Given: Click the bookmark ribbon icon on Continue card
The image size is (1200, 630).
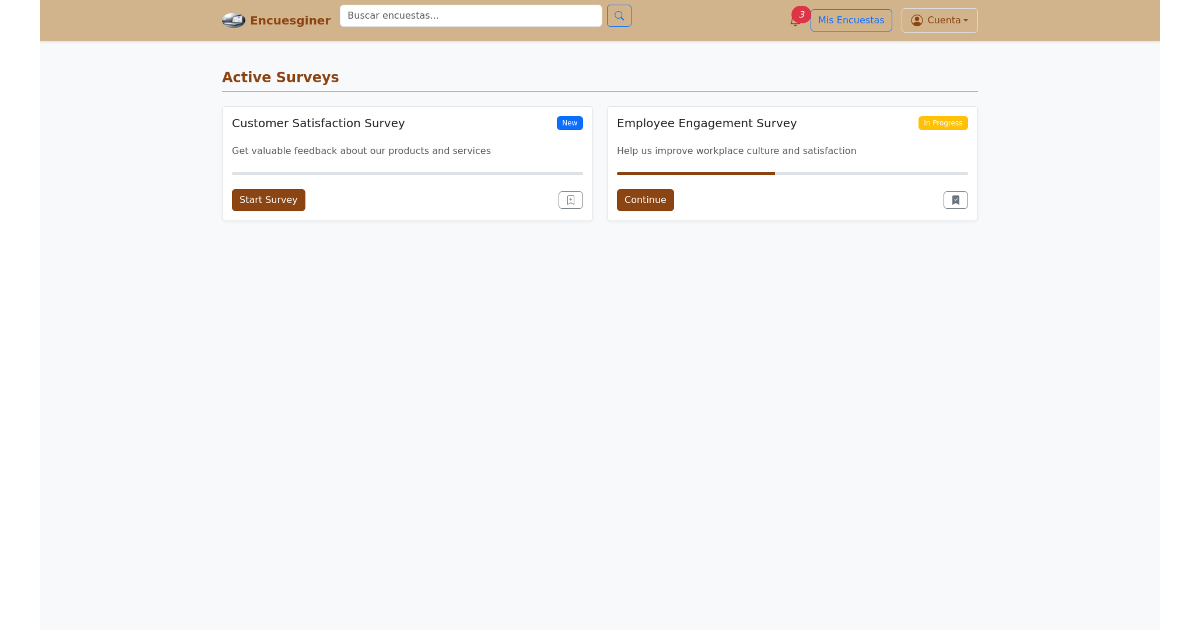Looking at the screenshot, I should pos(955,199).
